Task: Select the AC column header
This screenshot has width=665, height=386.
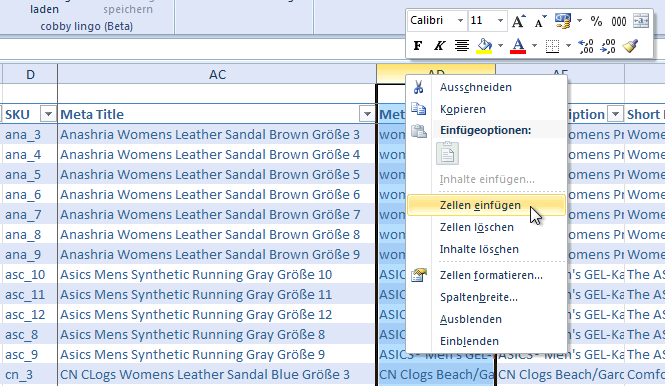Action: (x=217, y=74)
